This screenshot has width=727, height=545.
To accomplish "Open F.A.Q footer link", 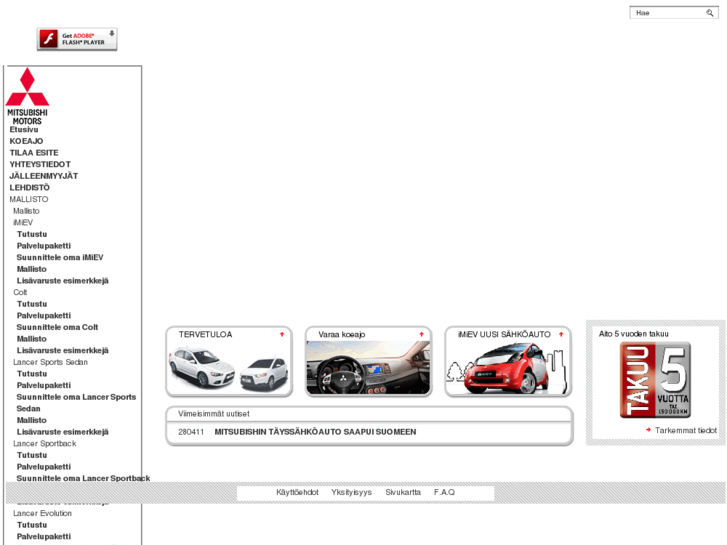I will [x=444, y=492].
